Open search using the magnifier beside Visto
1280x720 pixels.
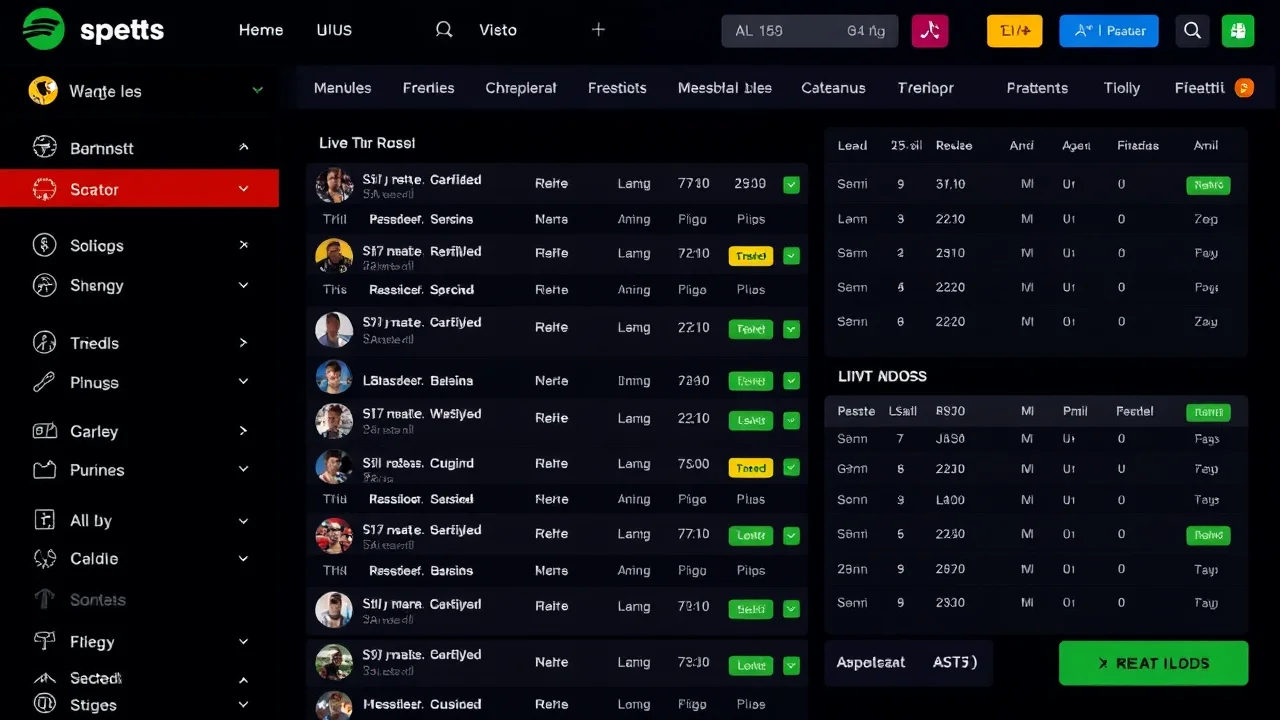pos(444,30)
